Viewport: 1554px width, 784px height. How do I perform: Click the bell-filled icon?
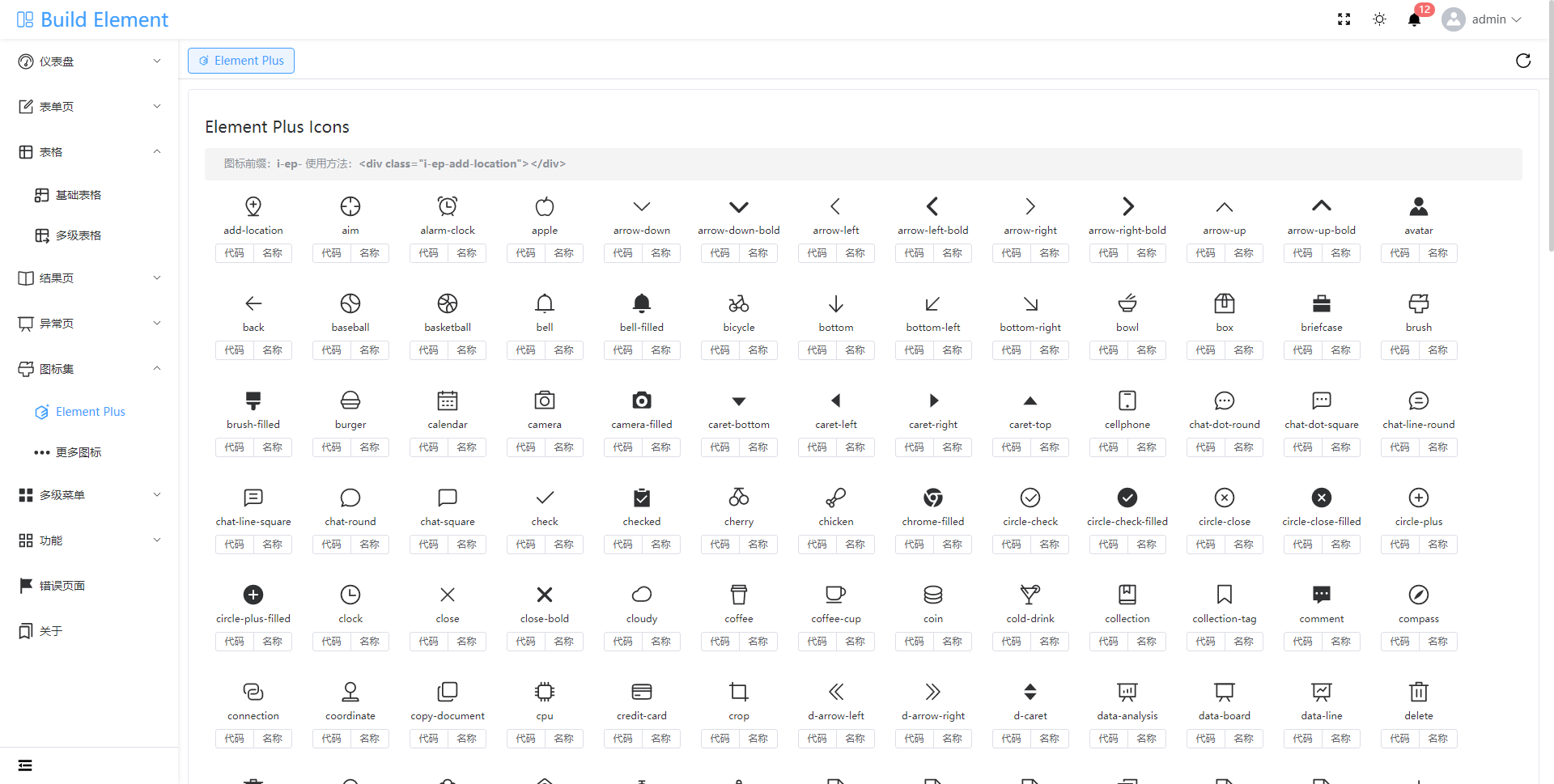click(642, 303)
